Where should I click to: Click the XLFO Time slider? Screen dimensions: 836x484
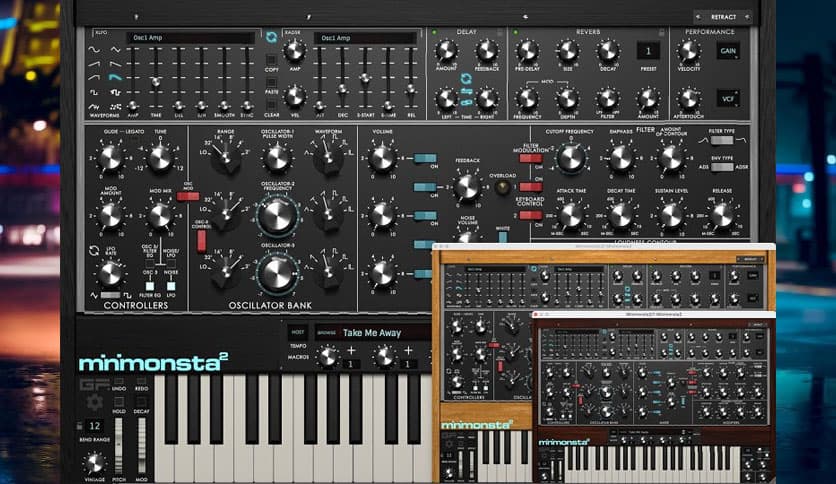[156, 78]
